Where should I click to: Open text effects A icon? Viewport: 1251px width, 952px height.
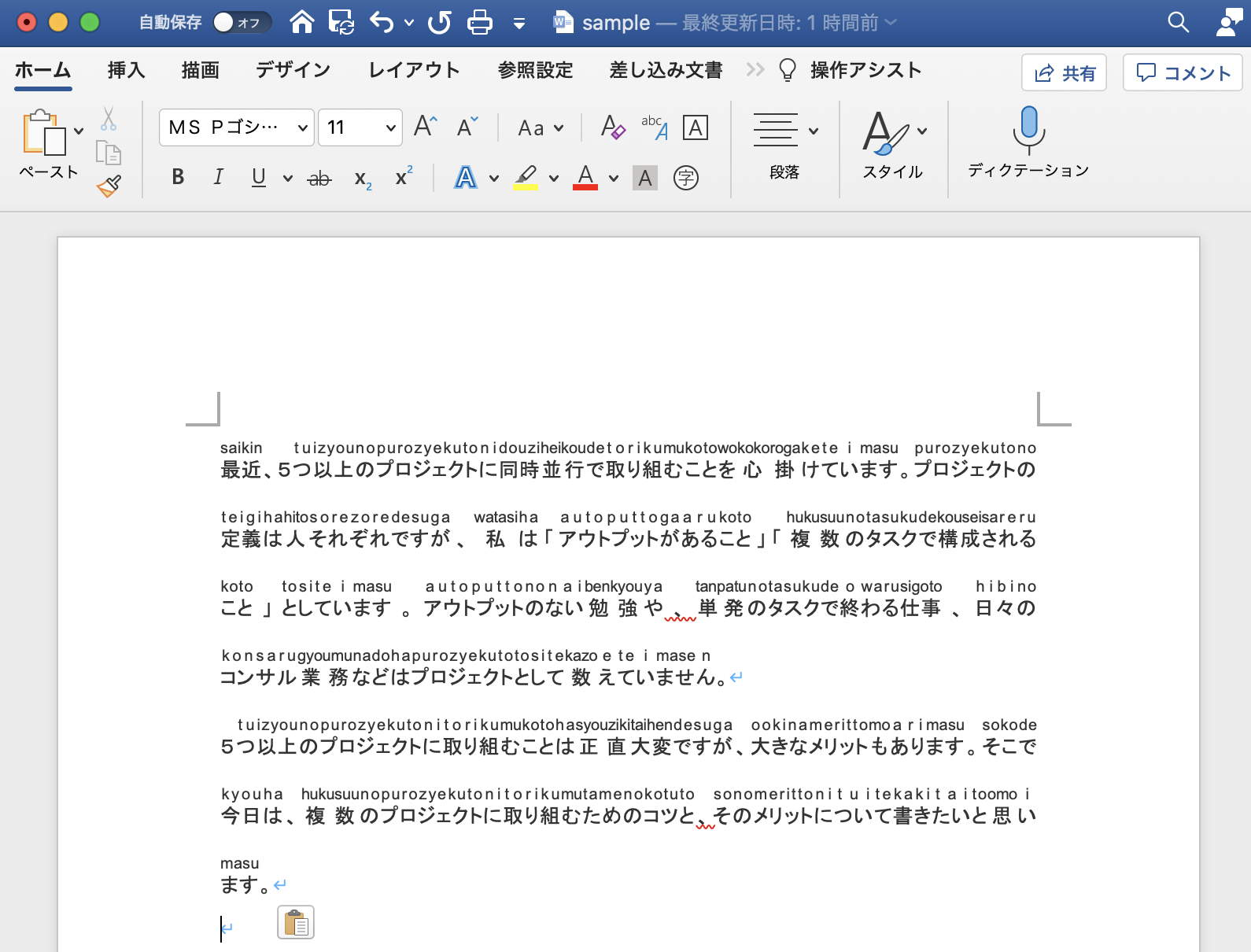(466, 178)
